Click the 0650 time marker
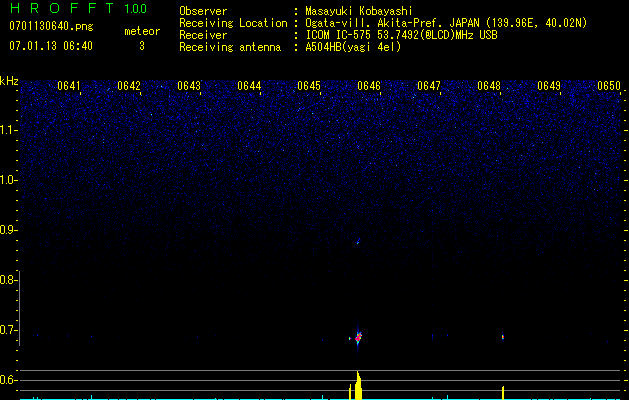629x400 pixels. pos(609,86)
